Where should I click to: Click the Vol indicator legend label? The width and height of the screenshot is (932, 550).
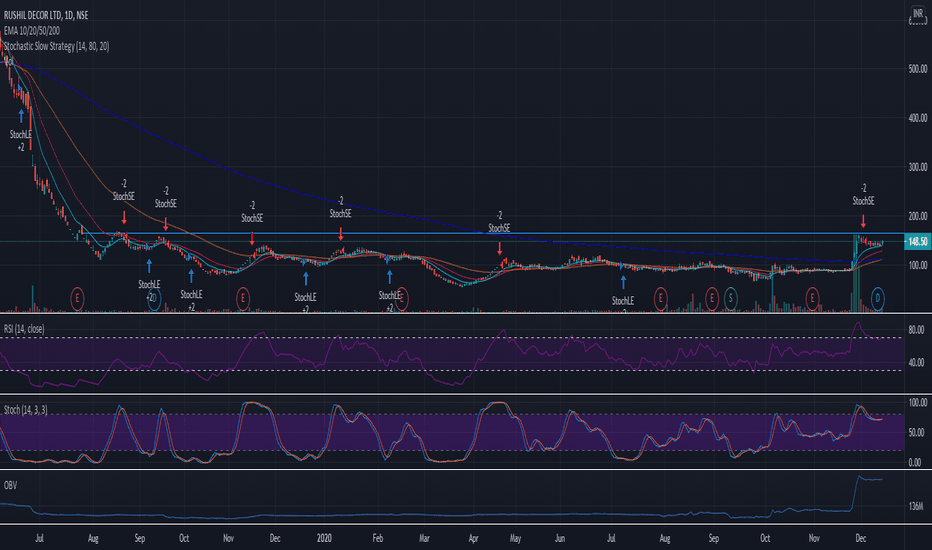click(9, 61)
